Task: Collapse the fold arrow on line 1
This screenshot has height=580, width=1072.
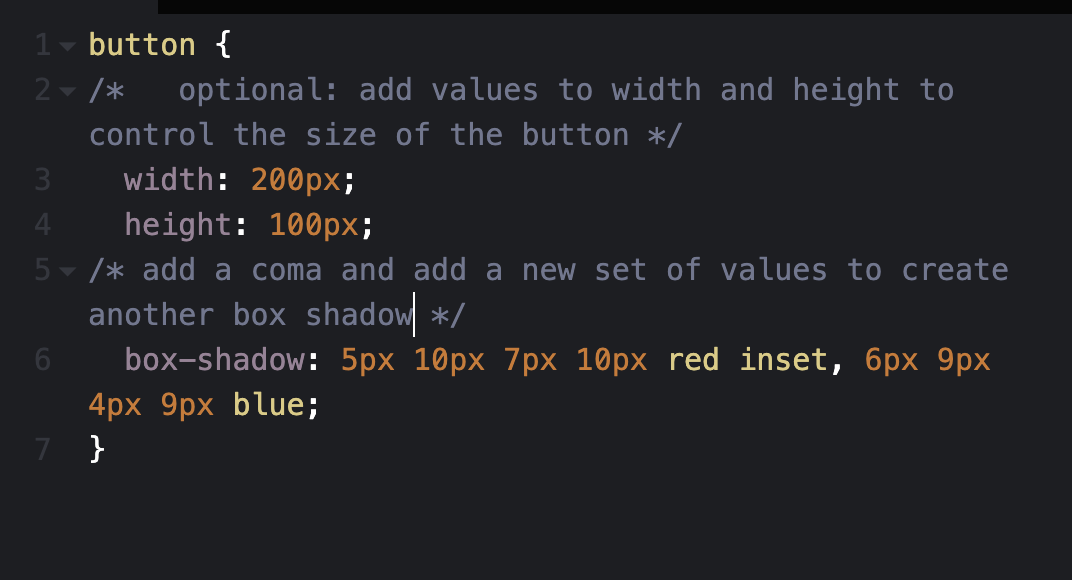Action: (x=68, y=46)
